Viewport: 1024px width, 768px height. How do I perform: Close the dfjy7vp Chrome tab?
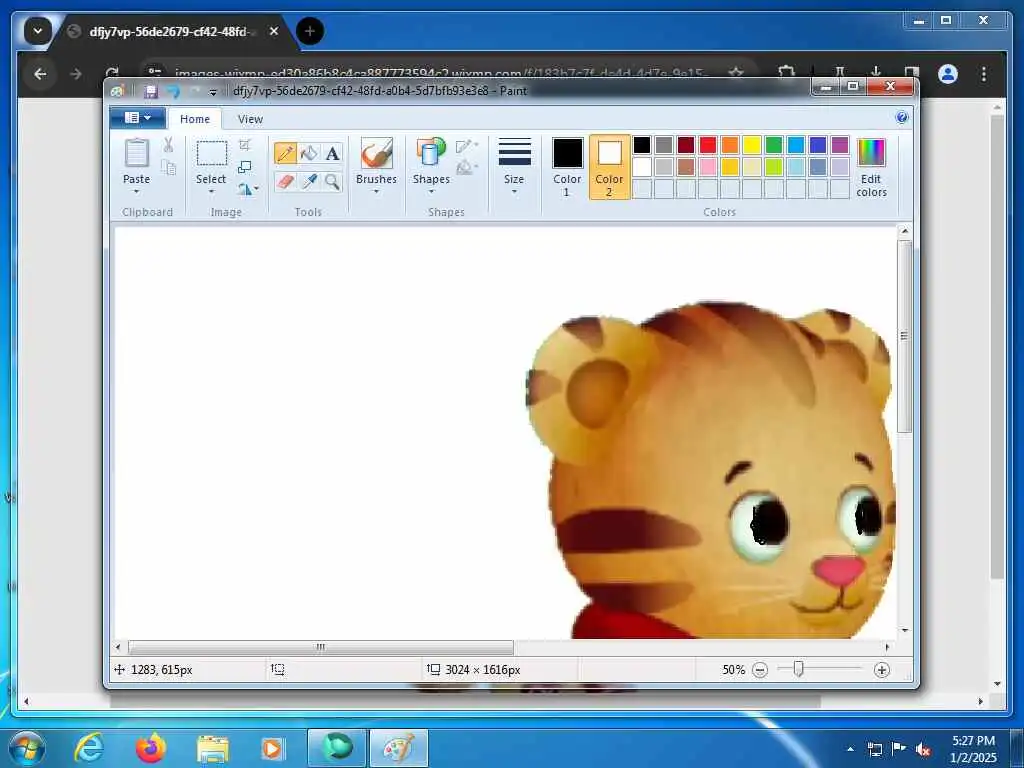click(x=274, y=31)
